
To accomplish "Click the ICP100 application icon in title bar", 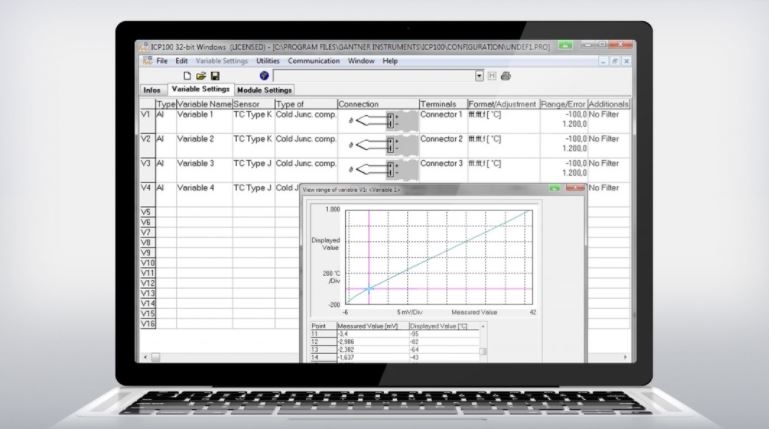I will pos(142,48).
